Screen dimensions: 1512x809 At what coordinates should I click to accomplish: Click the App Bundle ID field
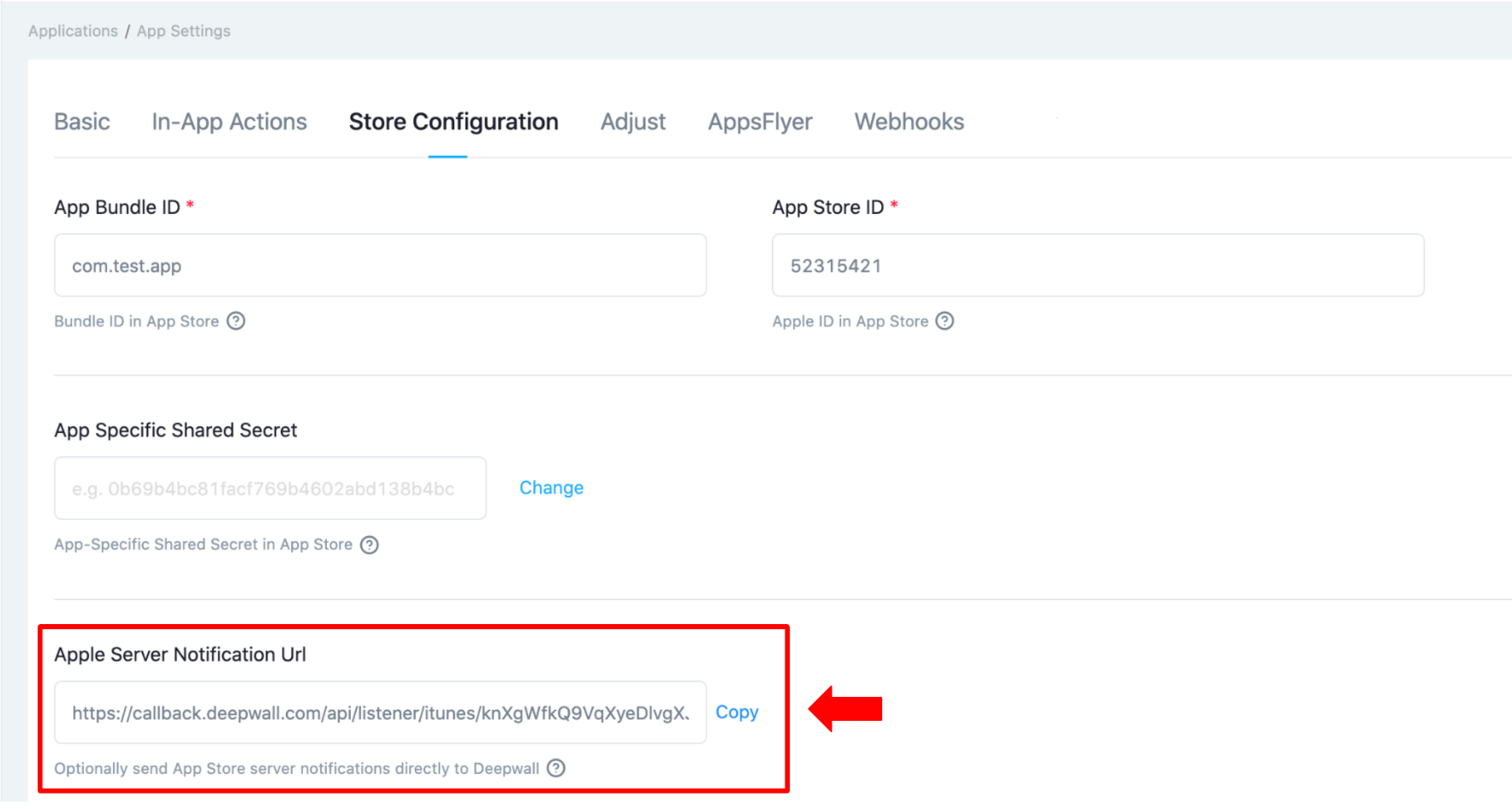[380, 265]
